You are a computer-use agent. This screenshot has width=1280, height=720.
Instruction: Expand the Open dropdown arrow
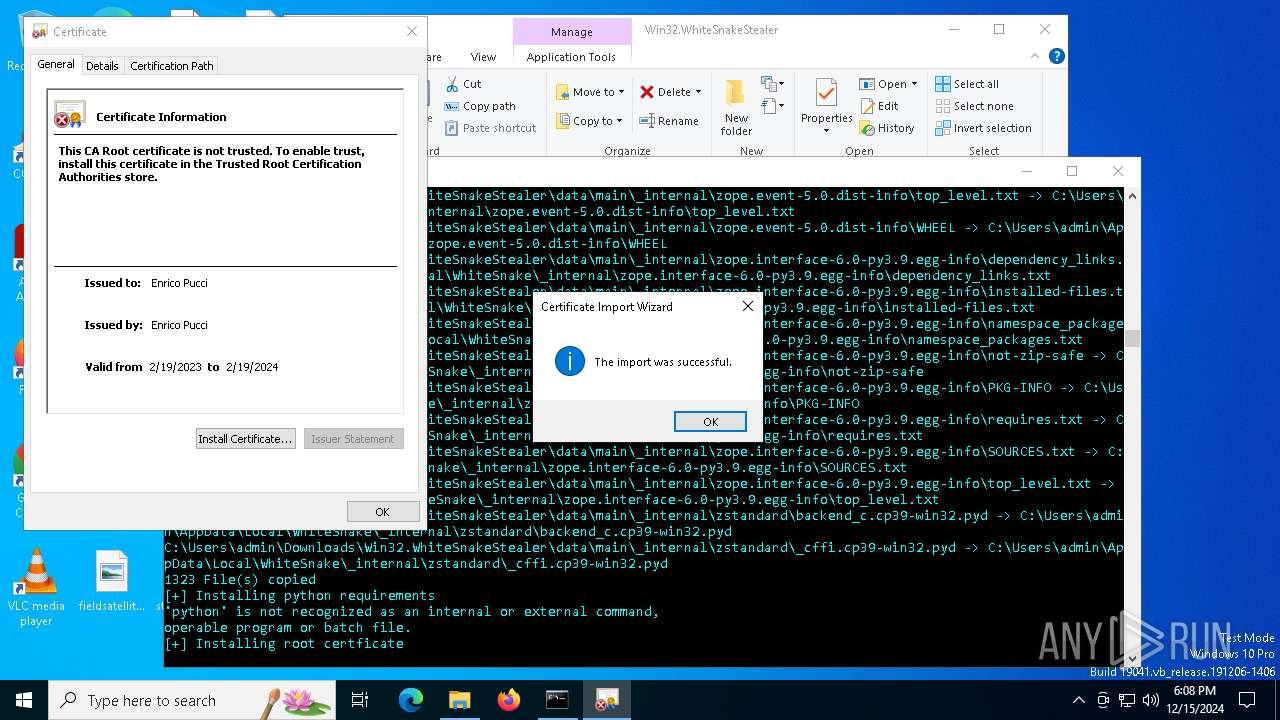(x=914, y=84)
